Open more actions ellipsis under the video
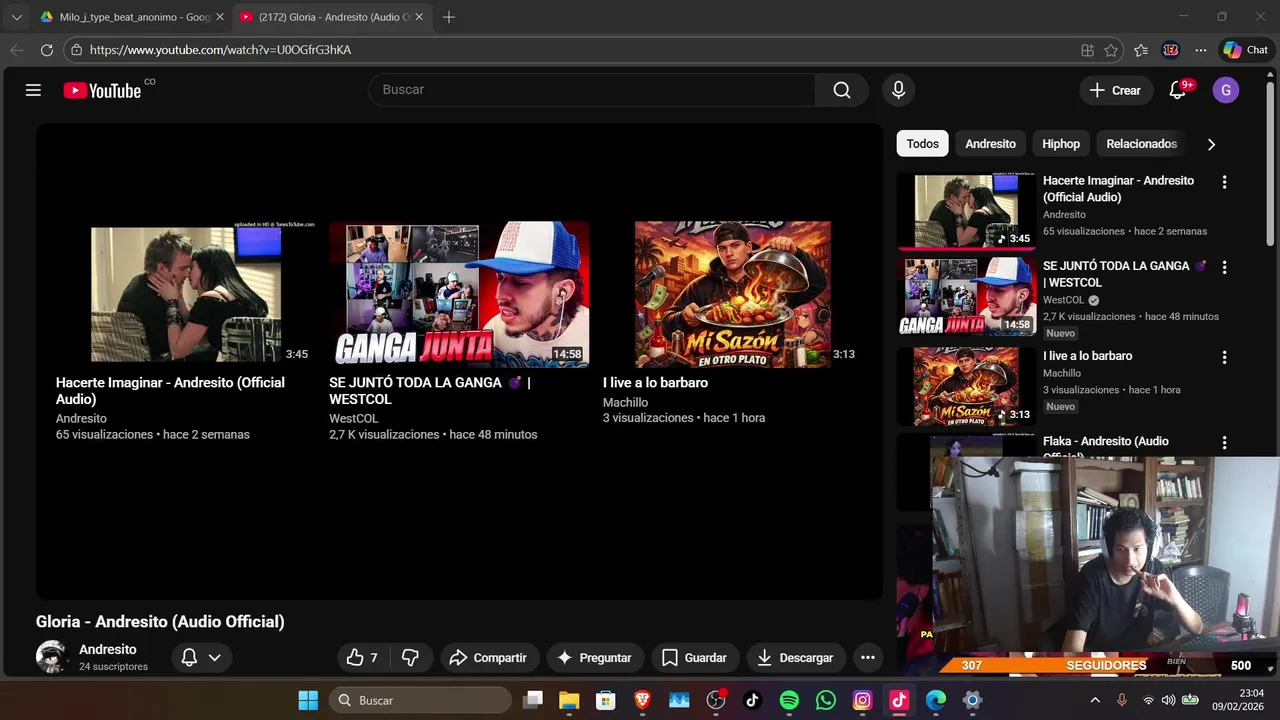Image resolution: width=1280 pixels, height=720 pixels. pyautogui.click(x=868, y=657)
